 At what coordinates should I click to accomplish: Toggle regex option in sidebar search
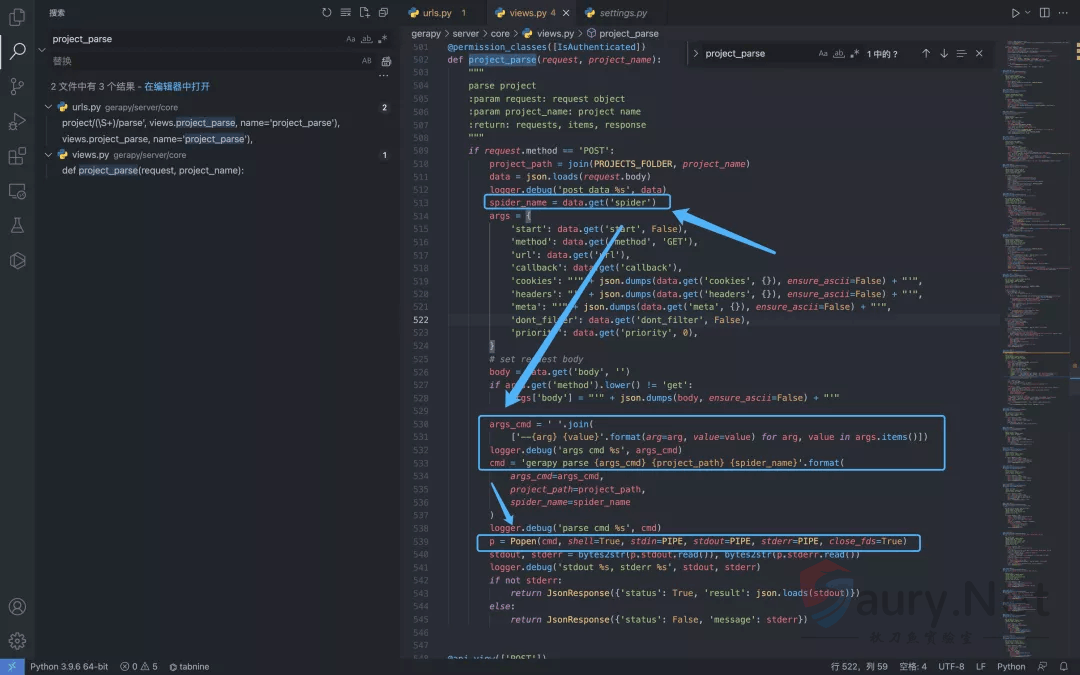382,39
